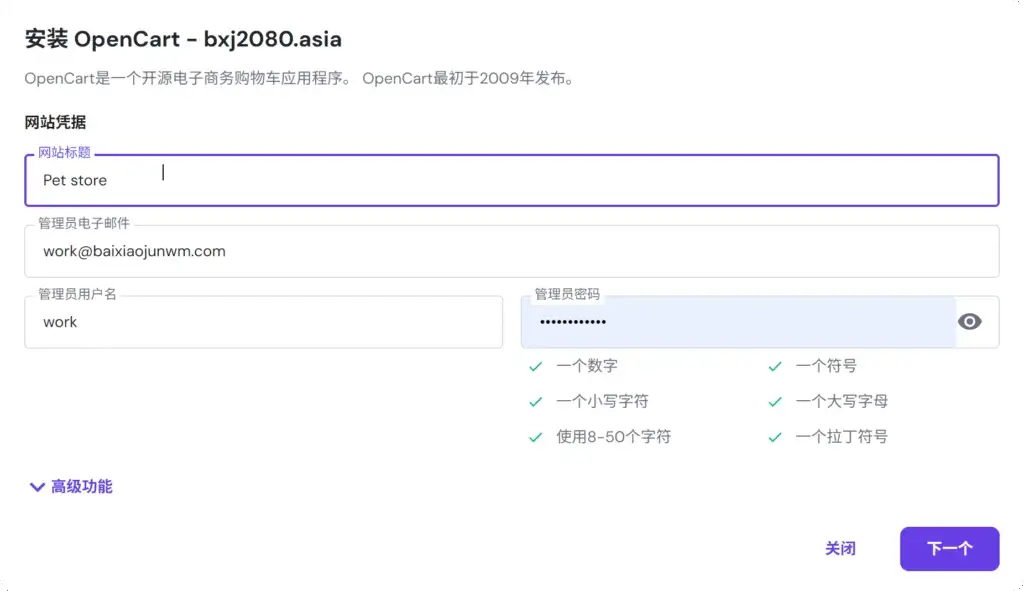Click the checkmark beside 一个小写字符
1024x591 pixels.
pos(536,401)
